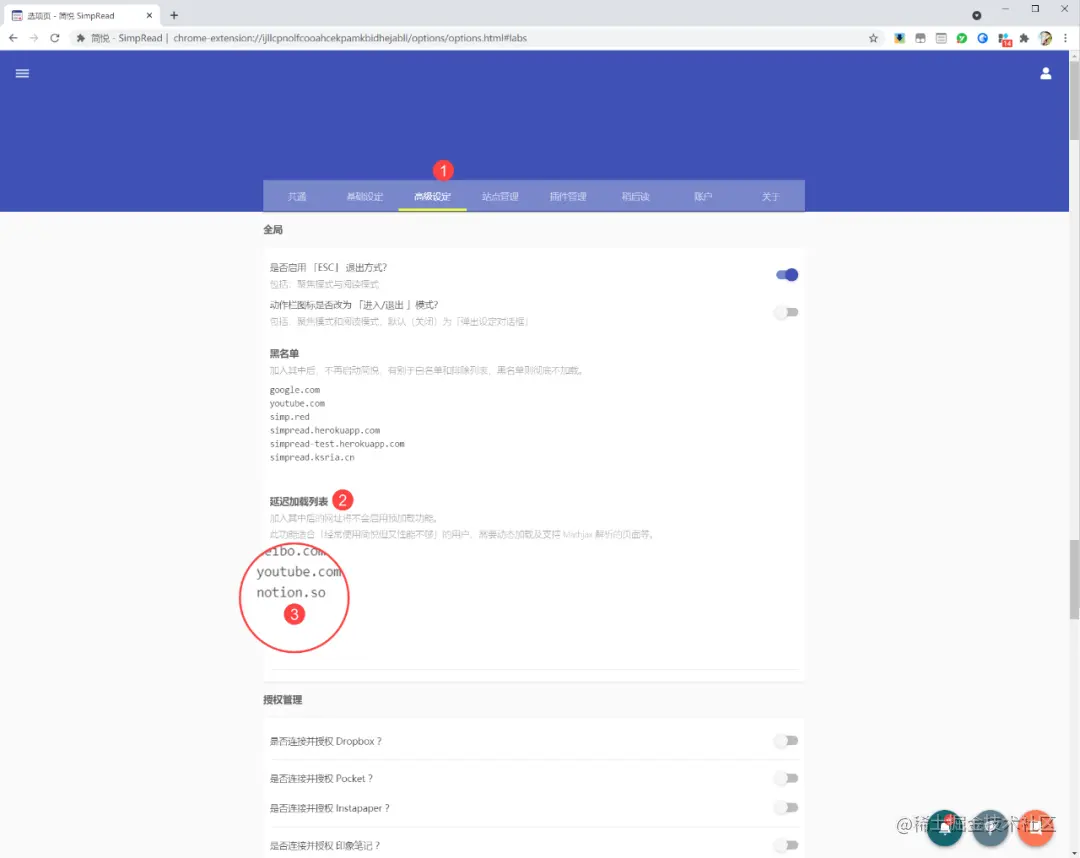
Task: Click google.com in the blacklist textarea
Action: tap(295, 390)
